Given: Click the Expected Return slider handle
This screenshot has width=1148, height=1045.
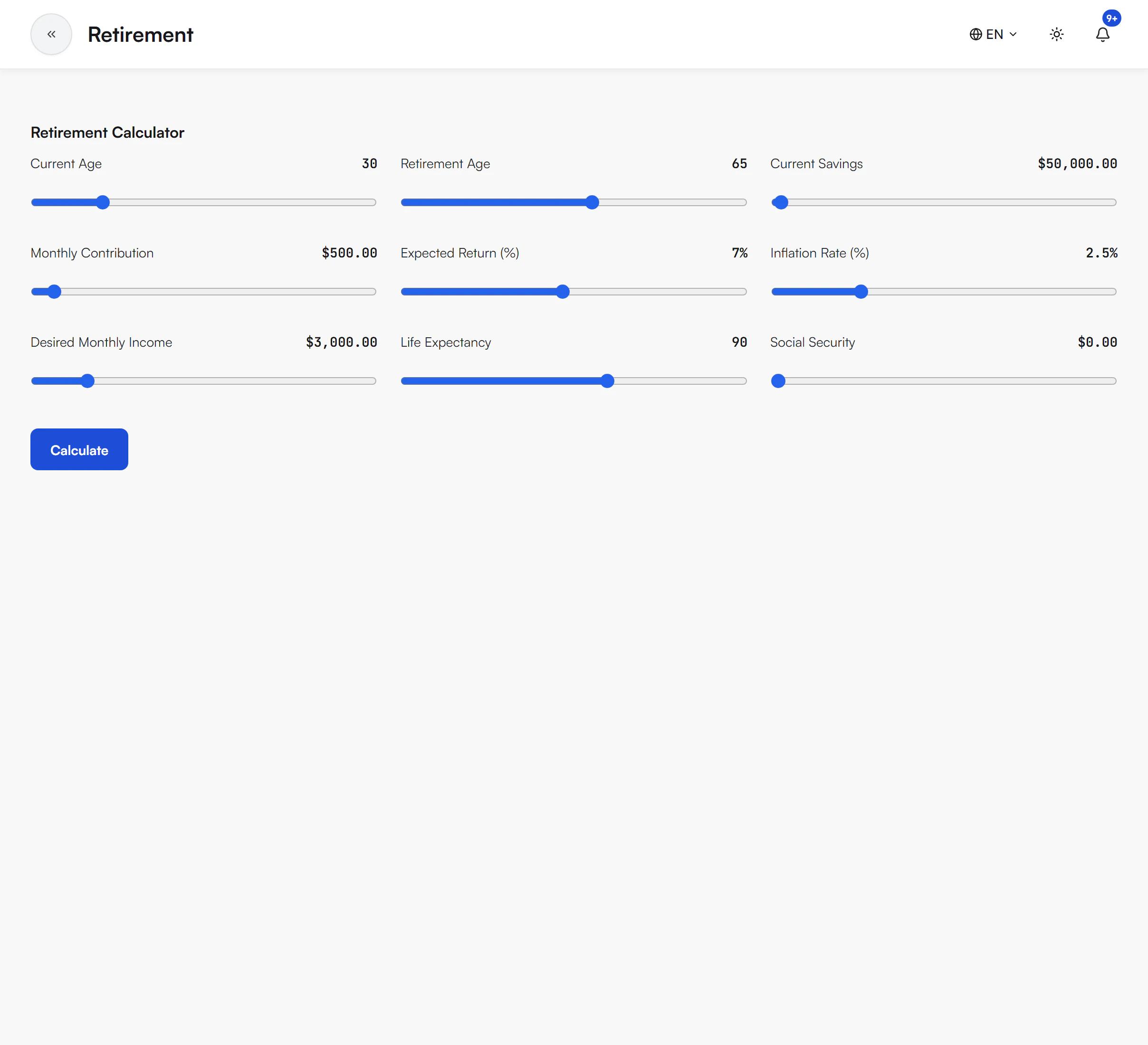Looking at the screenshot, I should pos(563,292).
